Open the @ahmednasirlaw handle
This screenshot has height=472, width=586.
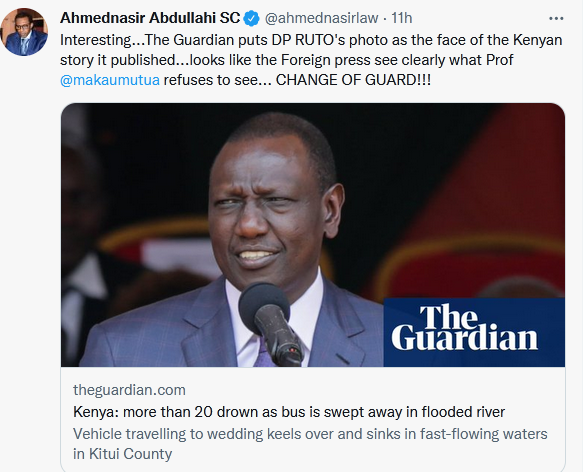tap(321, 18)
